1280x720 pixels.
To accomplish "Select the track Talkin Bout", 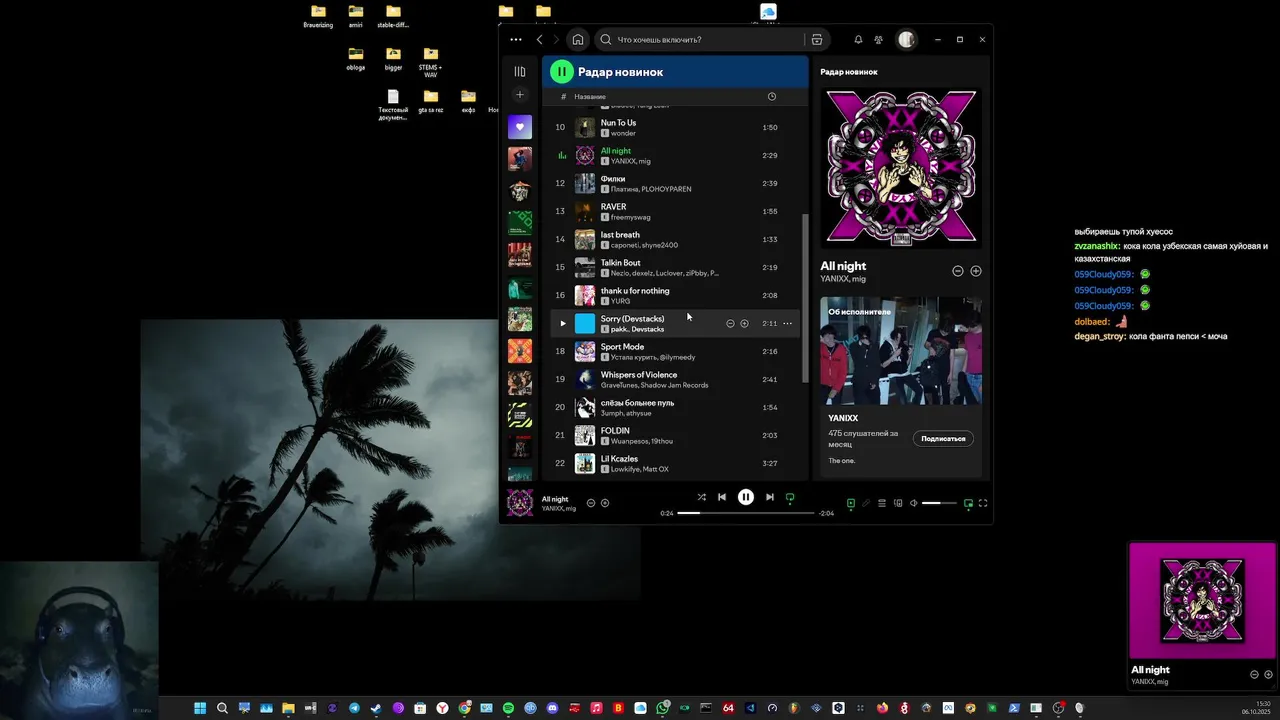I will point(675,267).
